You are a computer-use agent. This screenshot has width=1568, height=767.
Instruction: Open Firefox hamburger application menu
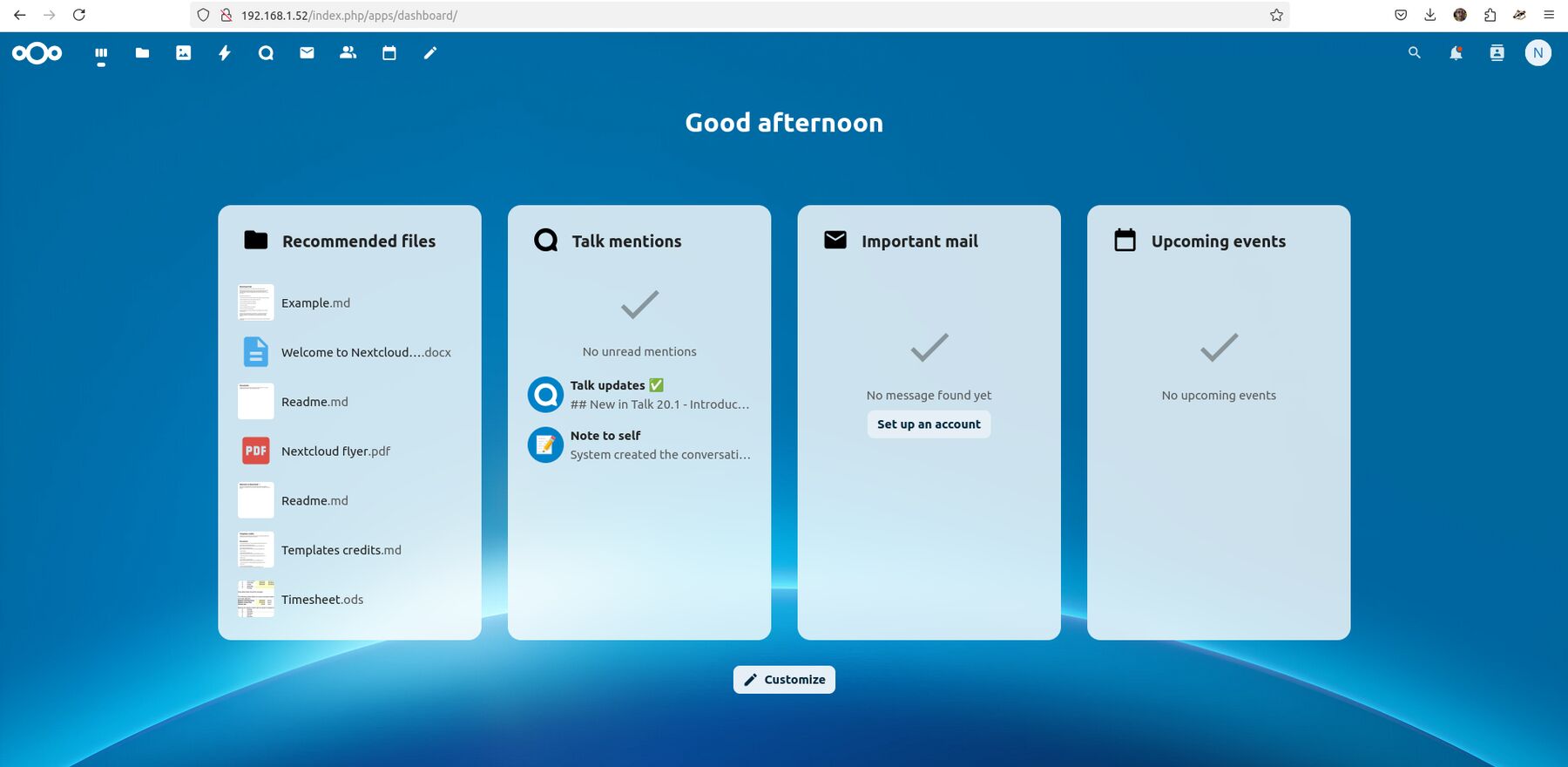1549,15
